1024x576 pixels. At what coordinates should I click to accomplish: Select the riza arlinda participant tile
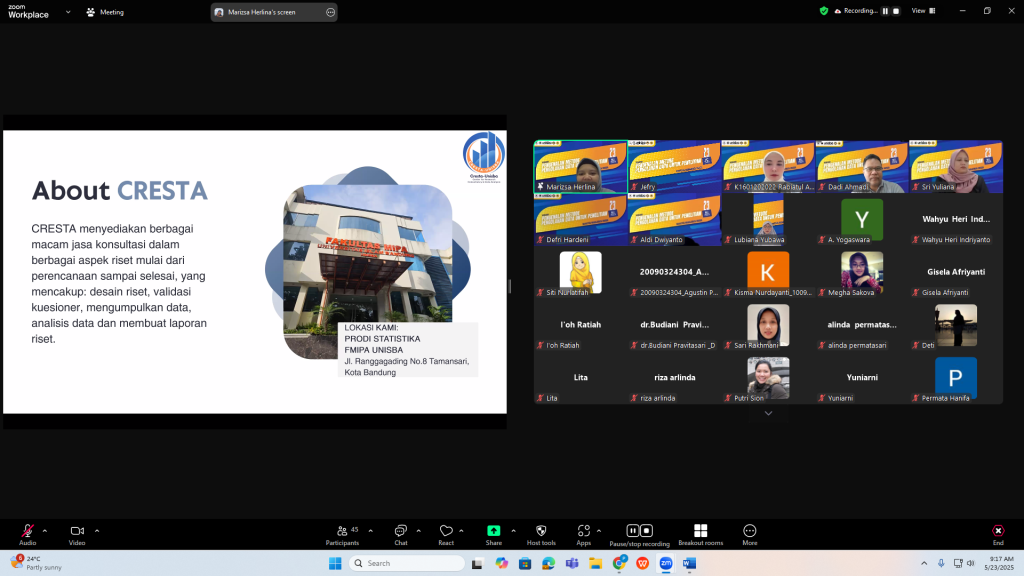coord(675,377)
